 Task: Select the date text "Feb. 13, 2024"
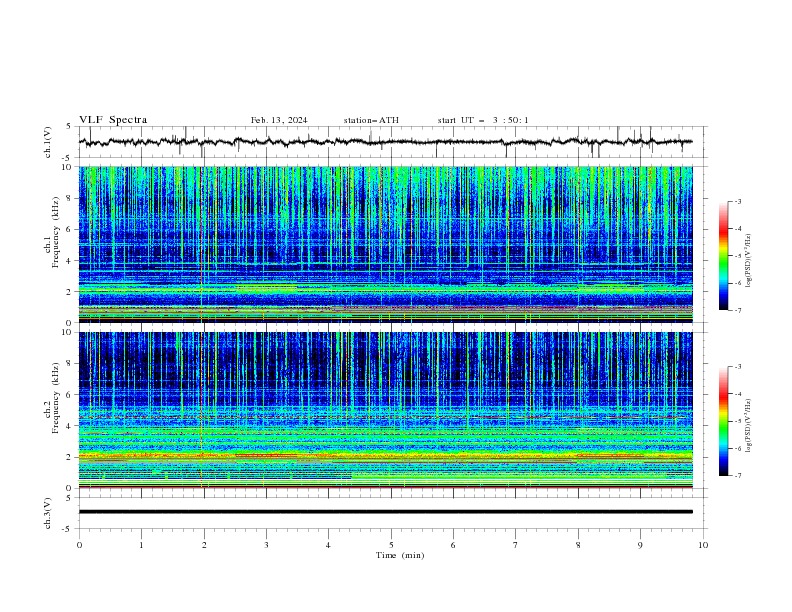[x=279, y=120]
